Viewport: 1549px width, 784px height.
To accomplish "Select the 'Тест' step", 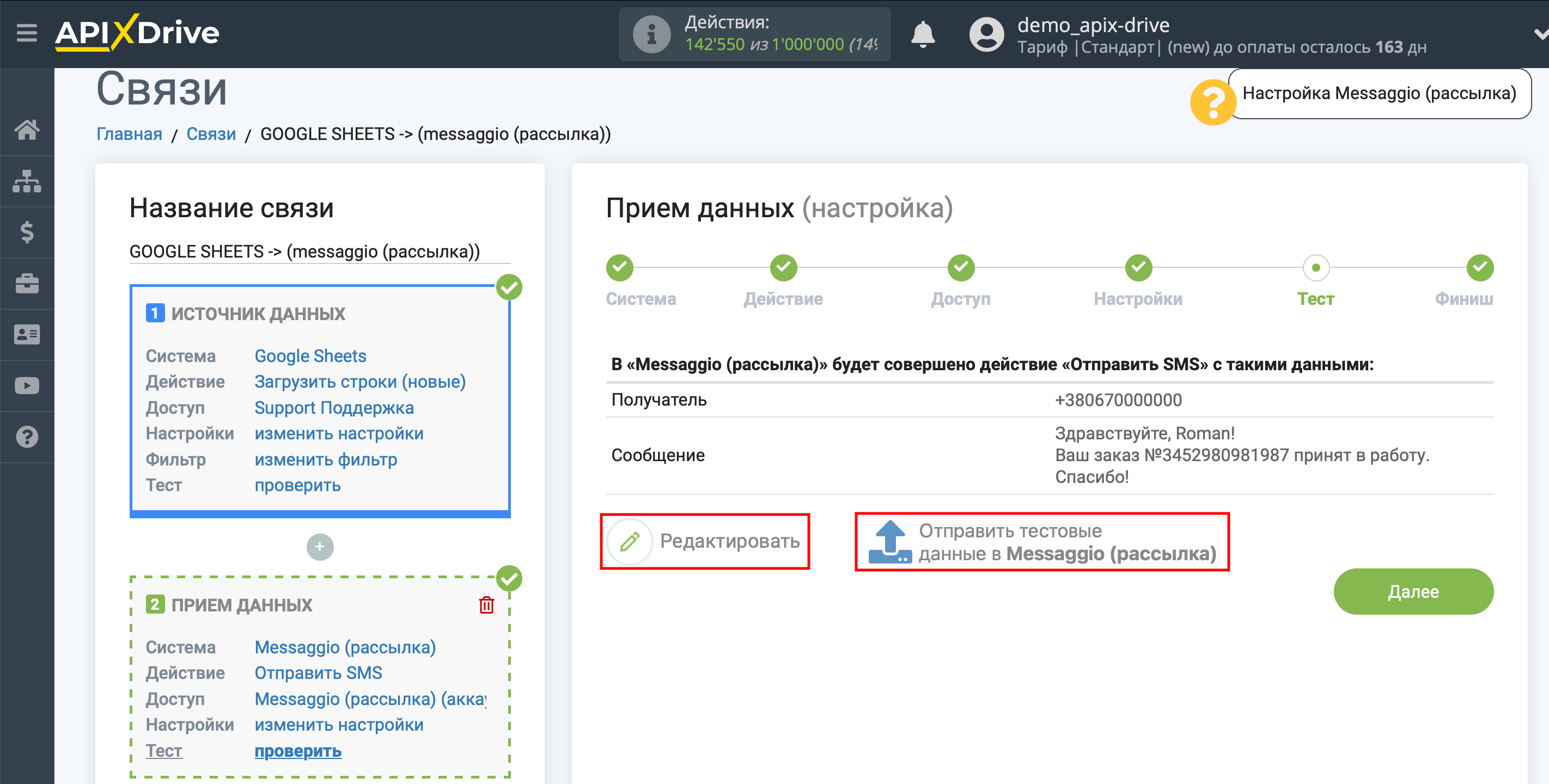I will (1315, 268).
